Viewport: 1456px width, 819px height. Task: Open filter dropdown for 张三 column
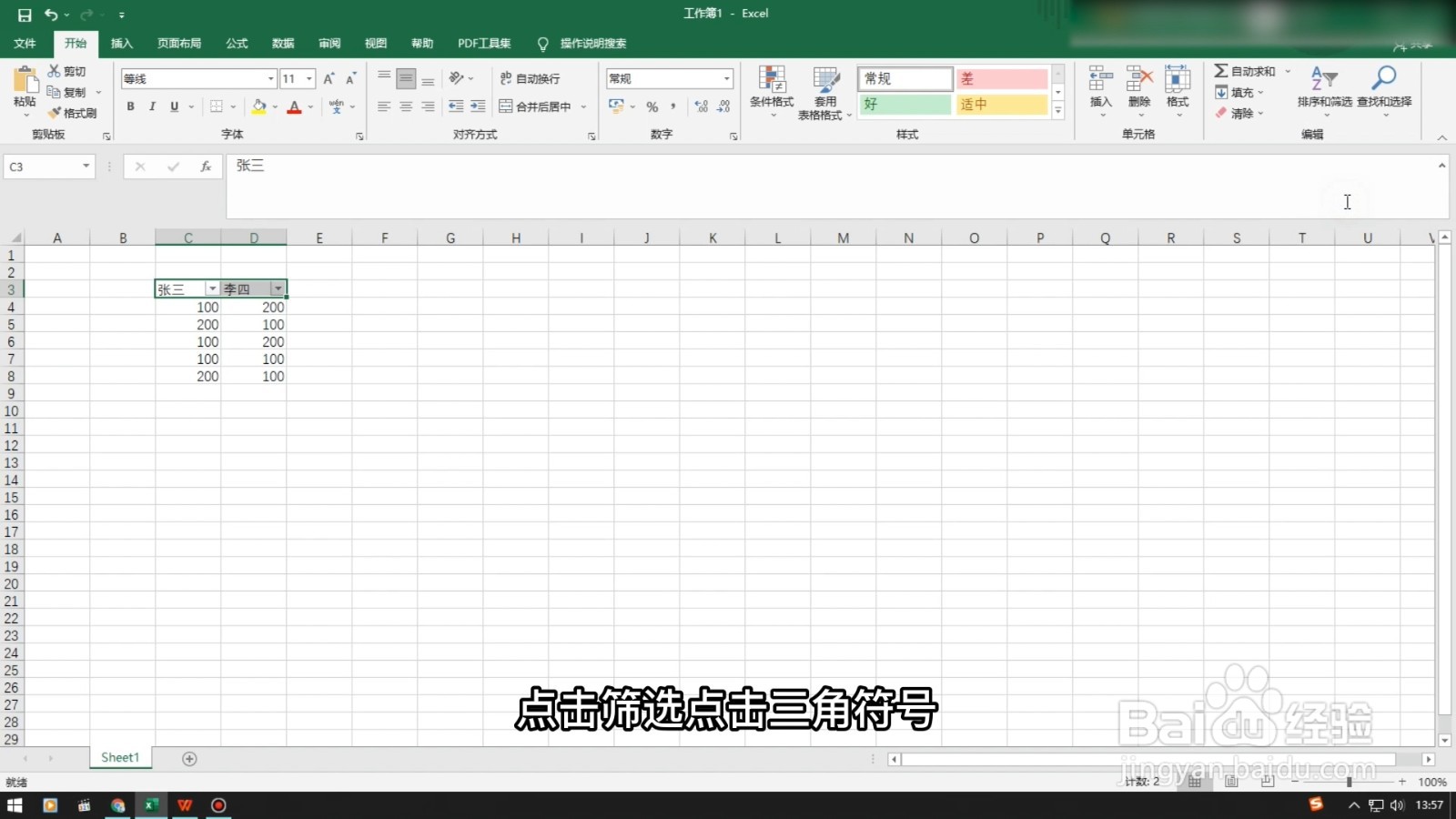[x=212, y=288]
